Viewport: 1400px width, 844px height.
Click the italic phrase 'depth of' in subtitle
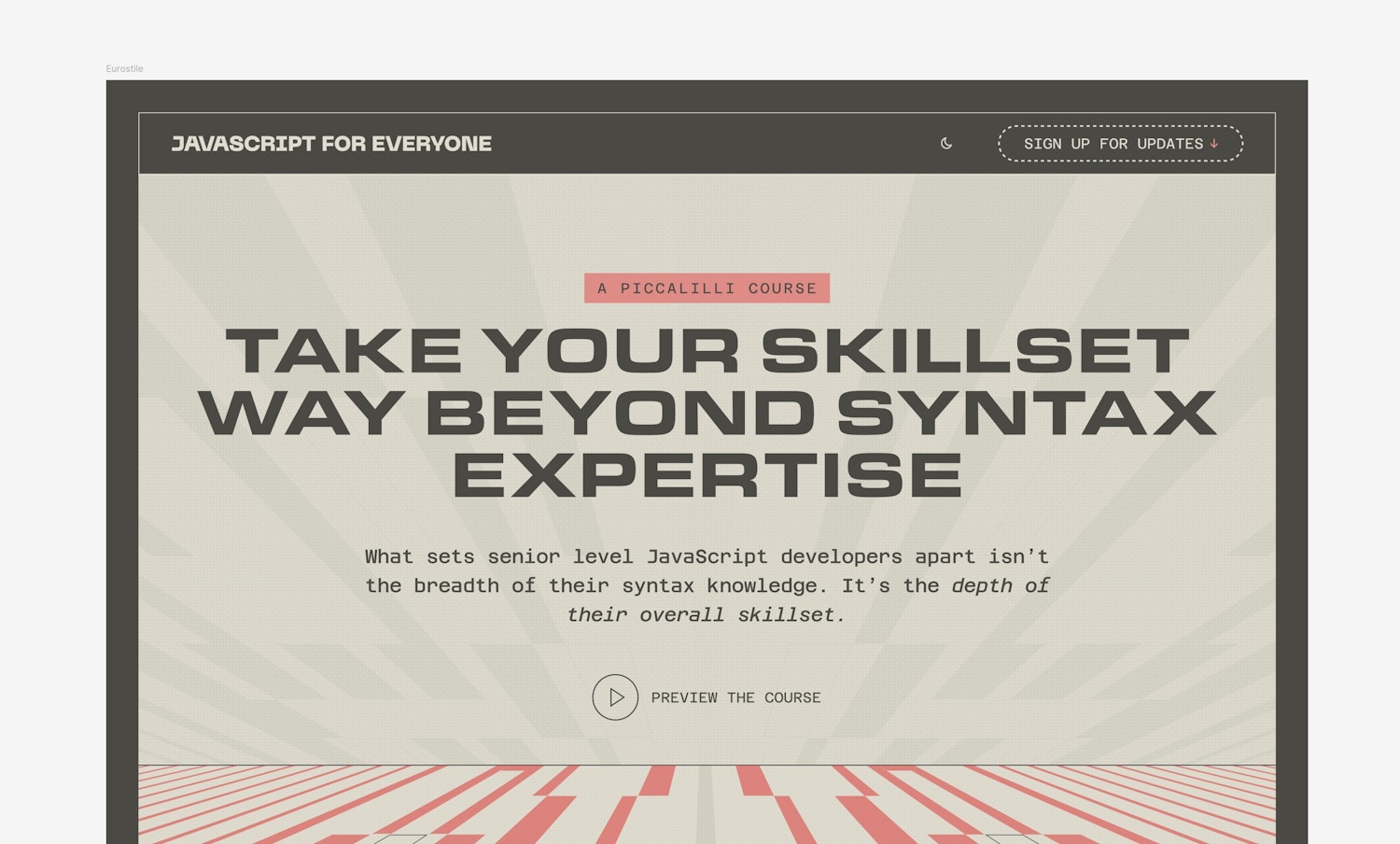(x=1000, y=585)
